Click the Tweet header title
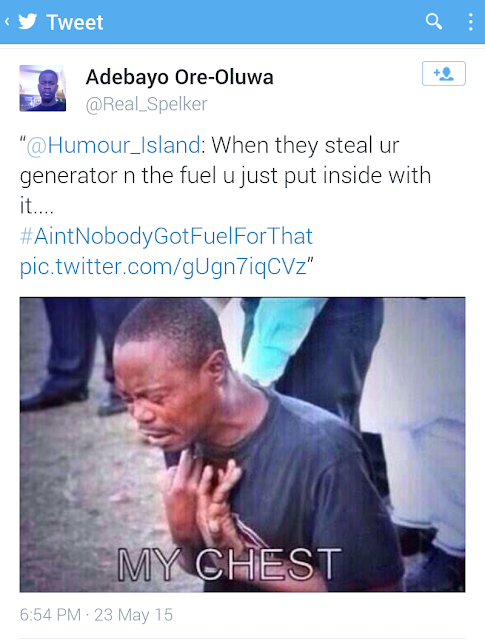485x640 pixels. (75, 22)
